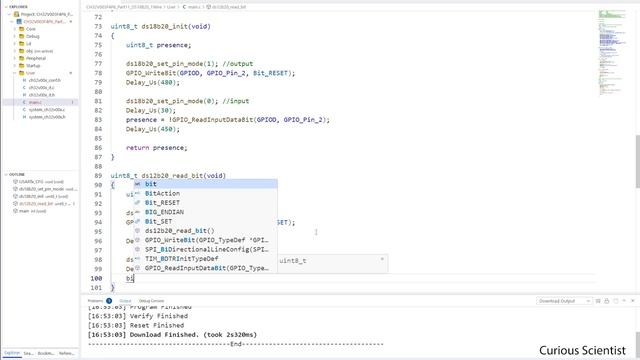Click User in the breadcrumb
The image size is (640, 360).
tap(171, 7)
